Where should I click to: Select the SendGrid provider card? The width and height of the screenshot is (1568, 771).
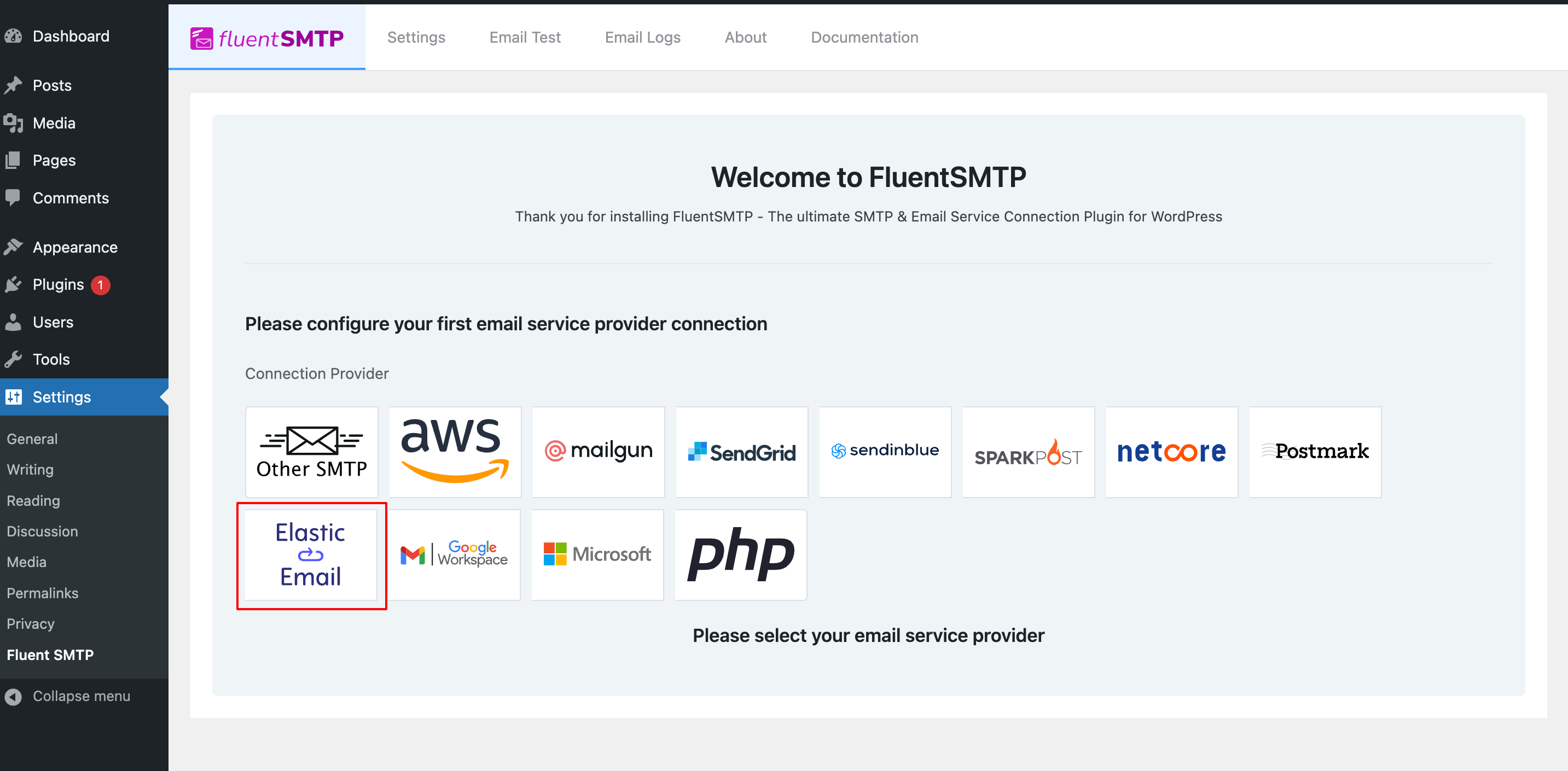pos(741,452)
